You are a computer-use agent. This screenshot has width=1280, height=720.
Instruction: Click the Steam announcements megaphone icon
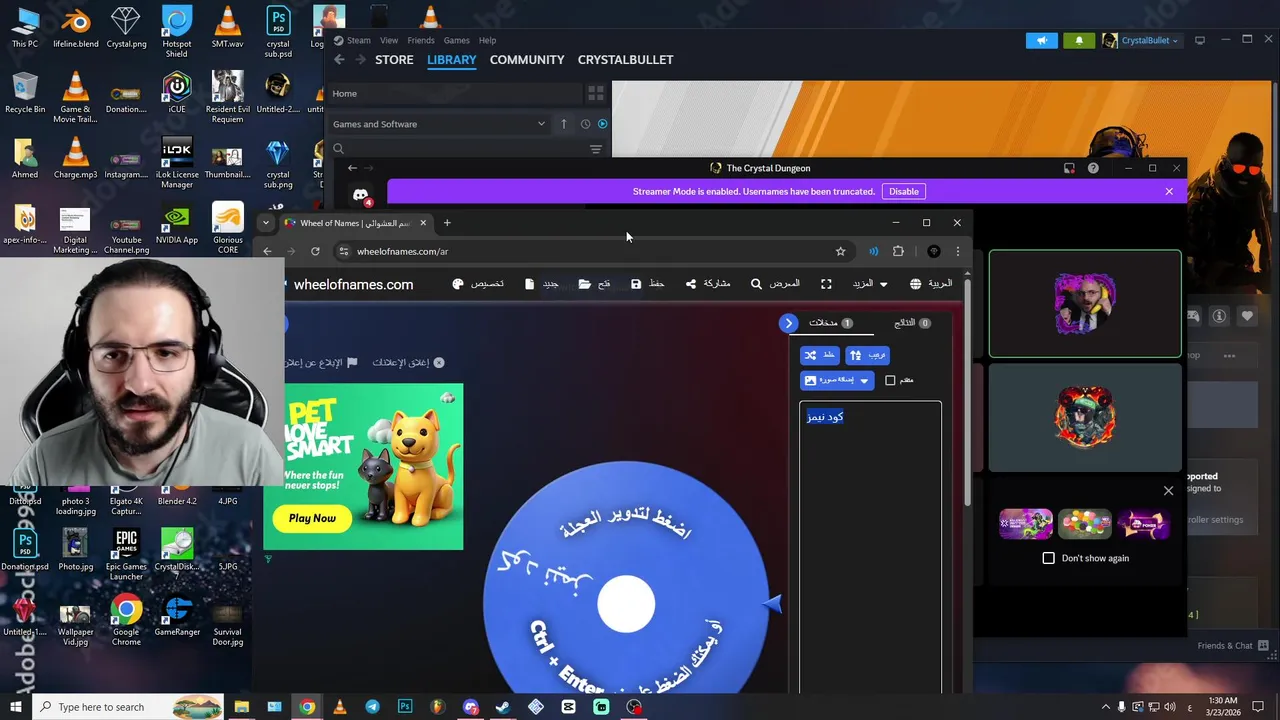[1042, 41]
